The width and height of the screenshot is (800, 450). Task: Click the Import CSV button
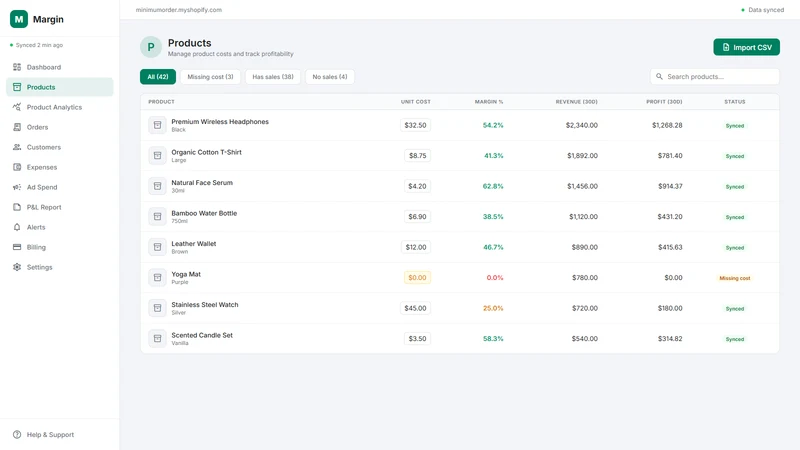(746, 47)
